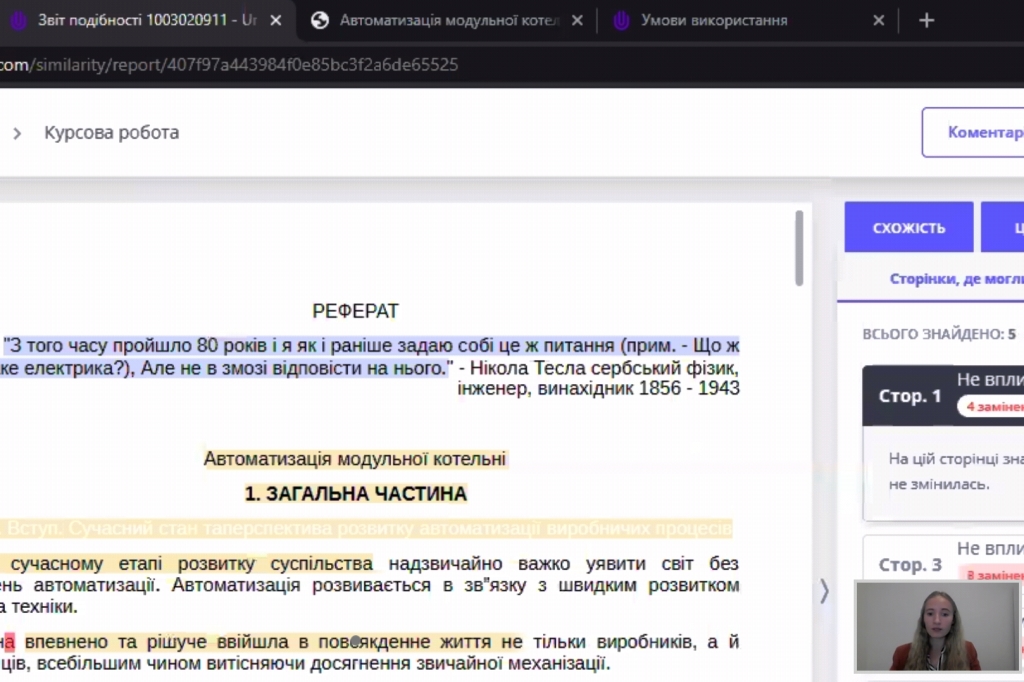Switch to the Умови використання tab
The width and height of the screenshot is (1024, 682).
[x=714, y=20]
